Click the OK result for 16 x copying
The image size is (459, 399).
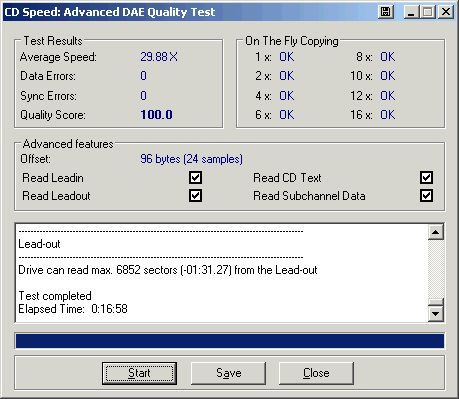pyautogui.click(x=388, y=115)
